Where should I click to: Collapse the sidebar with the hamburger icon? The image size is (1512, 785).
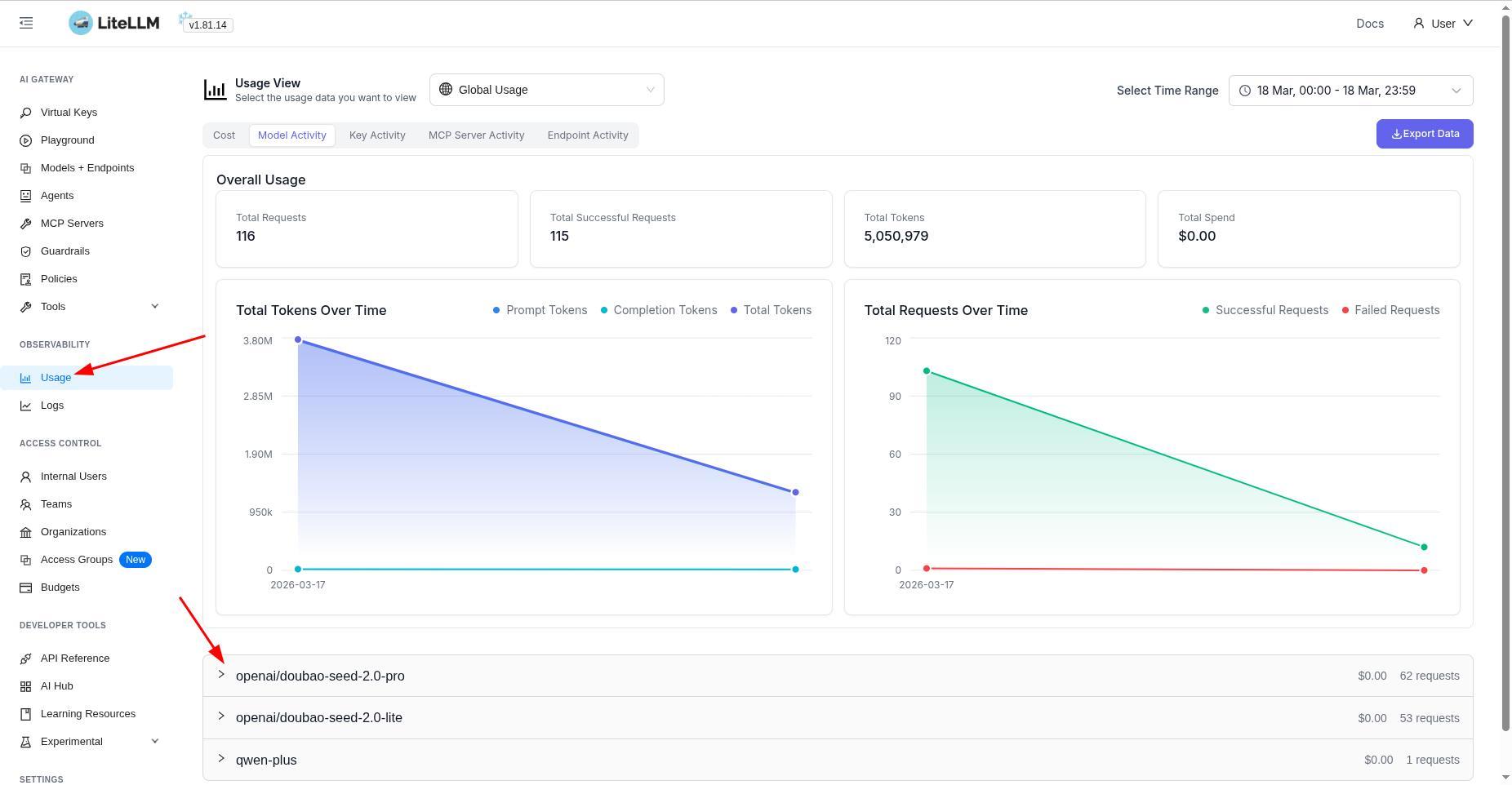pyautogui.click(x=26, y=23)
